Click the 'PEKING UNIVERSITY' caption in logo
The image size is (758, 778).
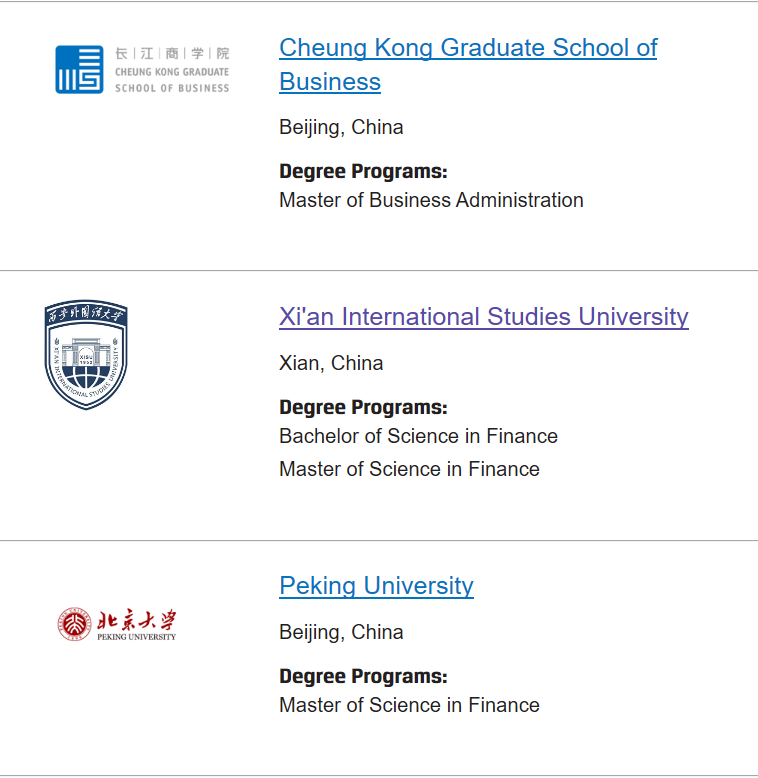point(136,637)
